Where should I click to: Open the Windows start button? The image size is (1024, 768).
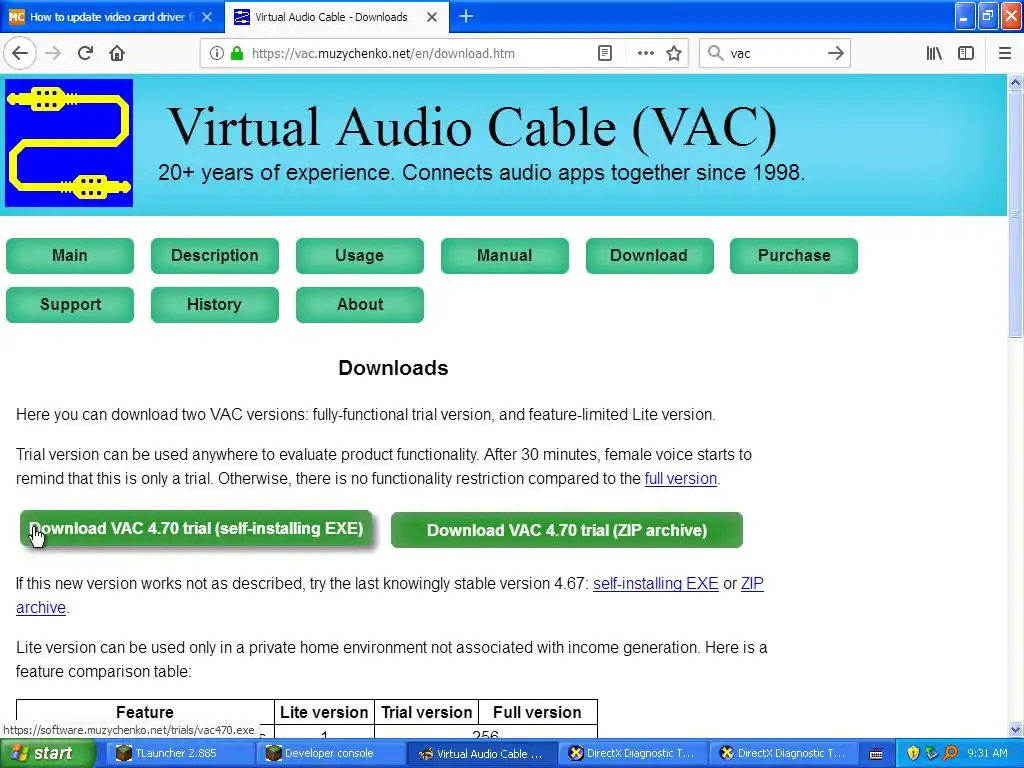[x=46, y=753]
